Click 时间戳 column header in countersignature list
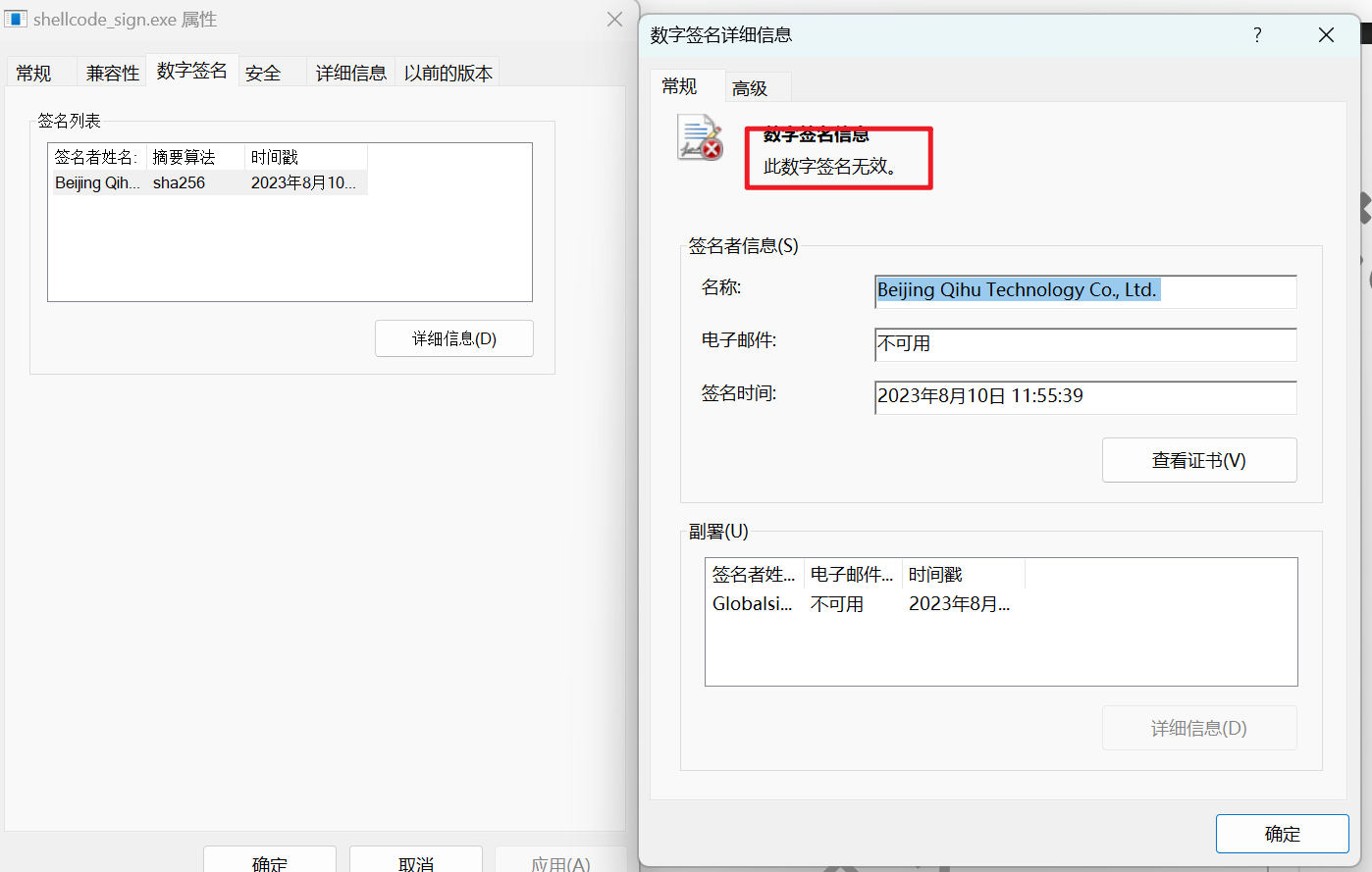Viewport: 1372px width, 872px height. [x=964, y=575]
